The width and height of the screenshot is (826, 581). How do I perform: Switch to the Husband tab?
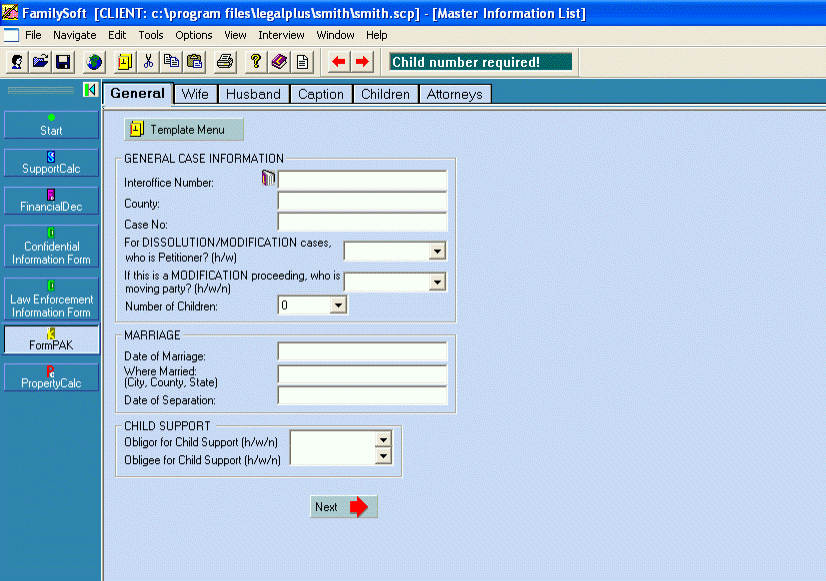click(253, 94)
